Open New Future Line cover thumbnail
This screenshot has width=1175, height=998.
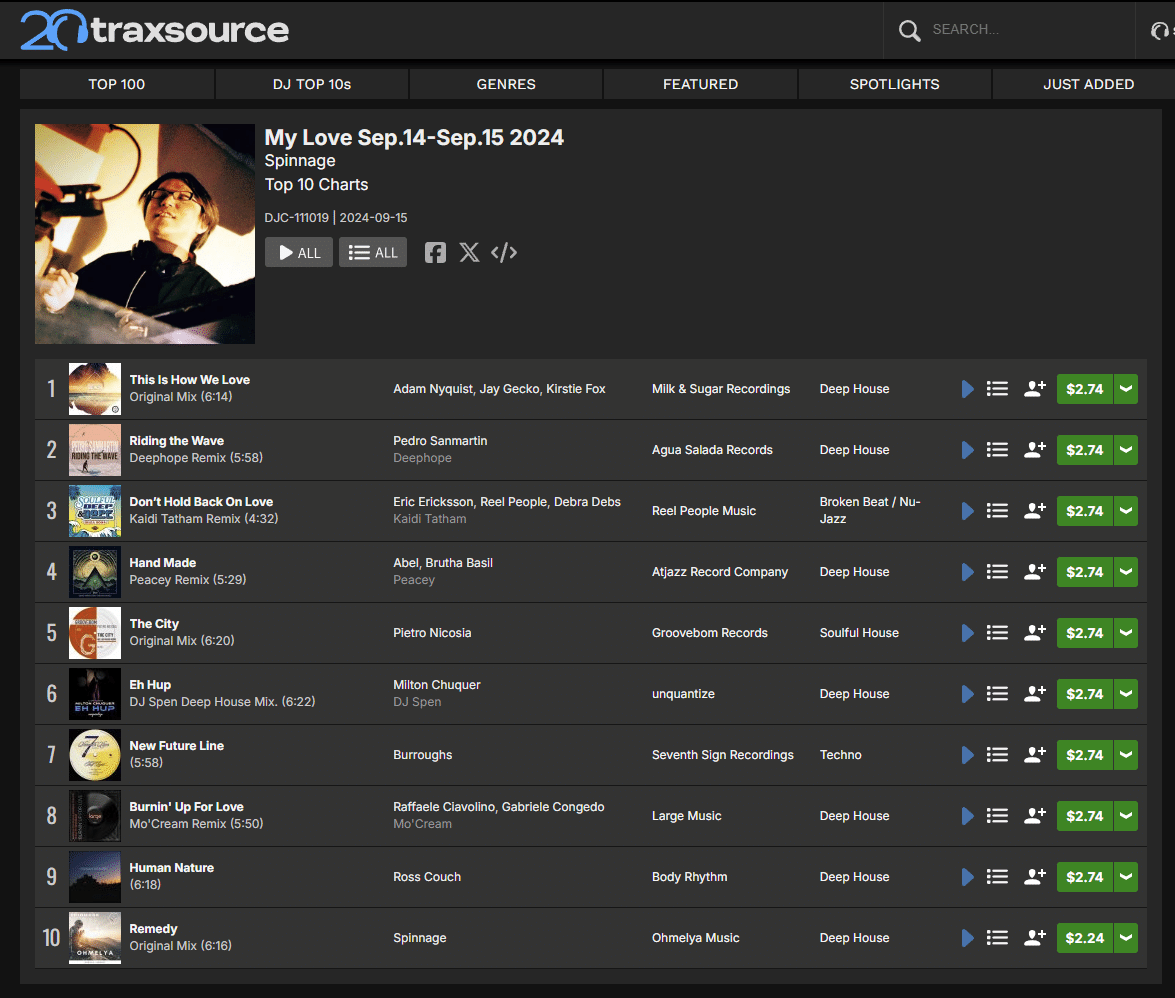94,754
